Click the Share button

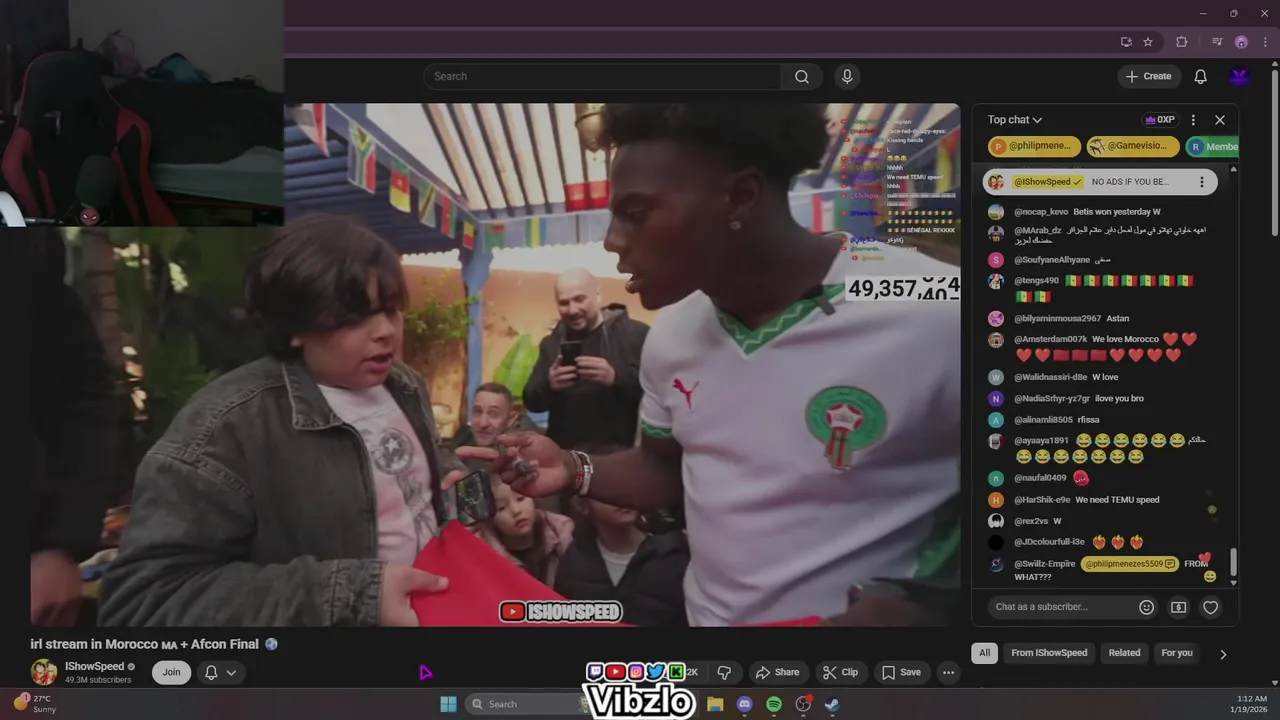click(777, 672)
